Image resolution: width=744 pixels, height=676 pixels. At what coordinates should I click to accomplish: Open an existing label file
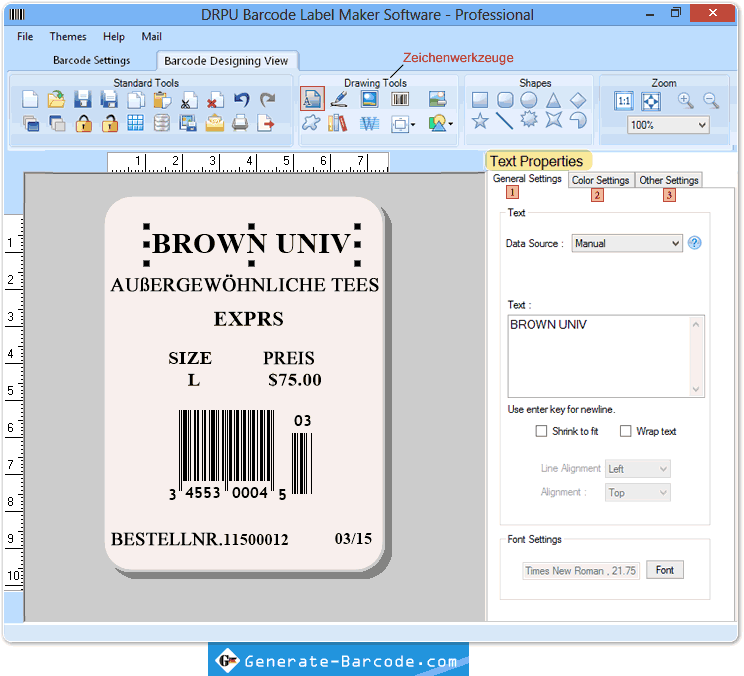click(56, 100)
